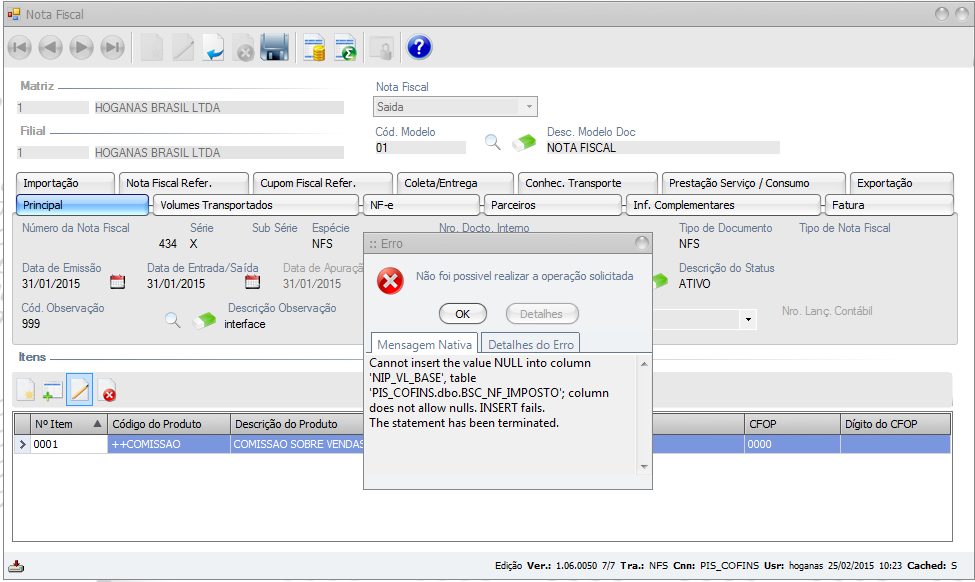The height and width of the screenshot is (582, 975).
Task: Switch to the Parceiros tab
Action: pos(555,205)
